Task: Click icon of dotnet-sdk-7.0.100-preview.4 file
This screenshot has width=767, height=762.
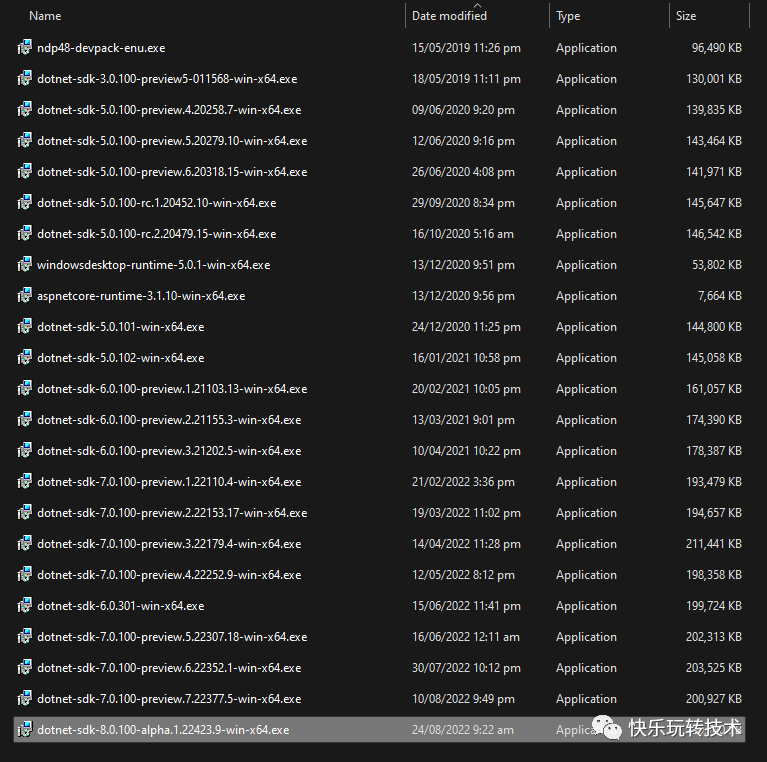Action: [x=24, y=574]
